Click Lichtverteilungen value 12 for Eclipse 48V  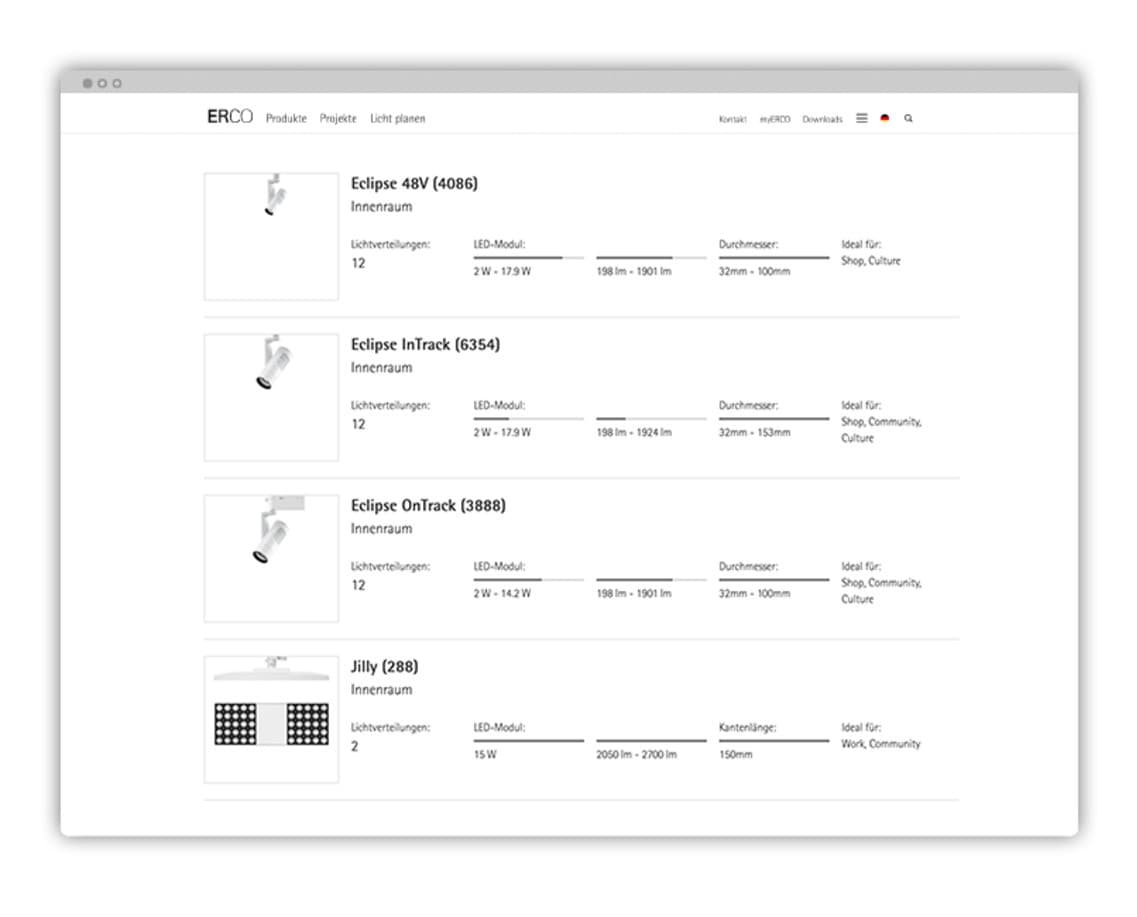click(358, 263)
